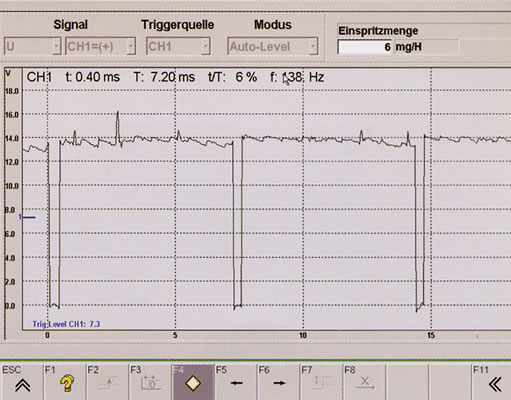Click the F3 measurement settings icon
Screen dimensions: 511x400
pos(151,383)
